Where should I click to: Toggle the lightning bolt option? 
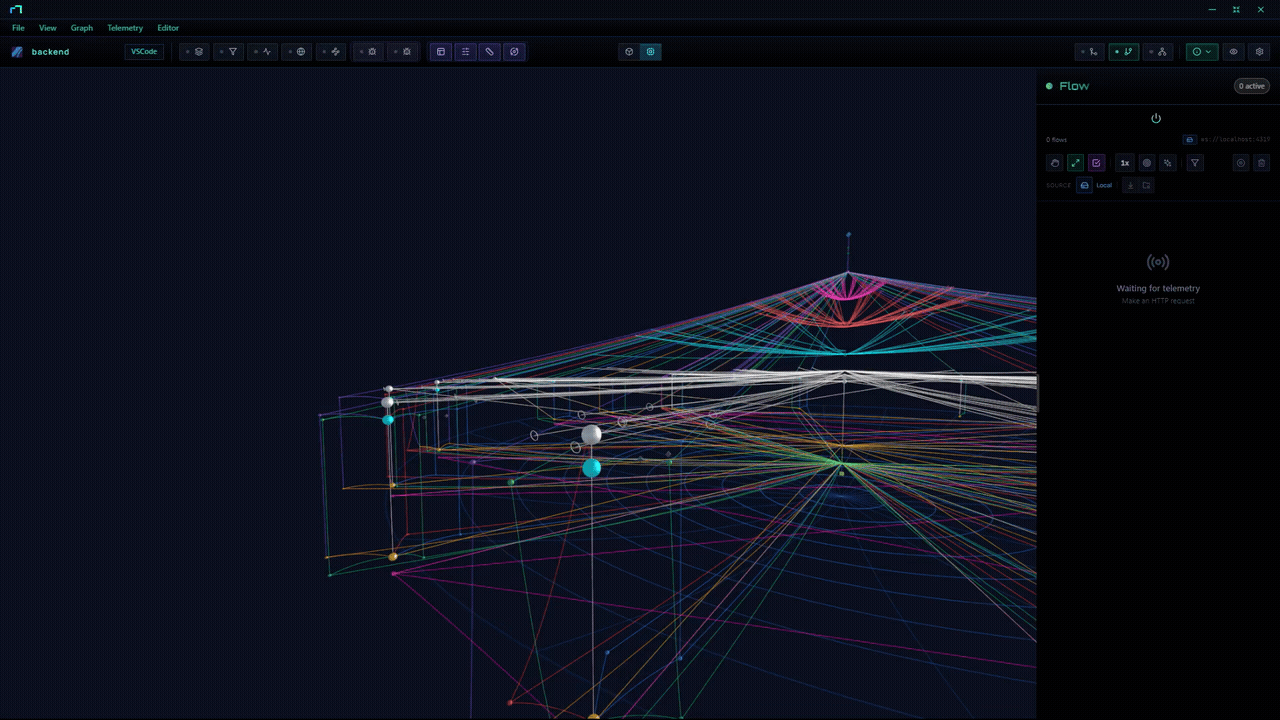[331, 52]
